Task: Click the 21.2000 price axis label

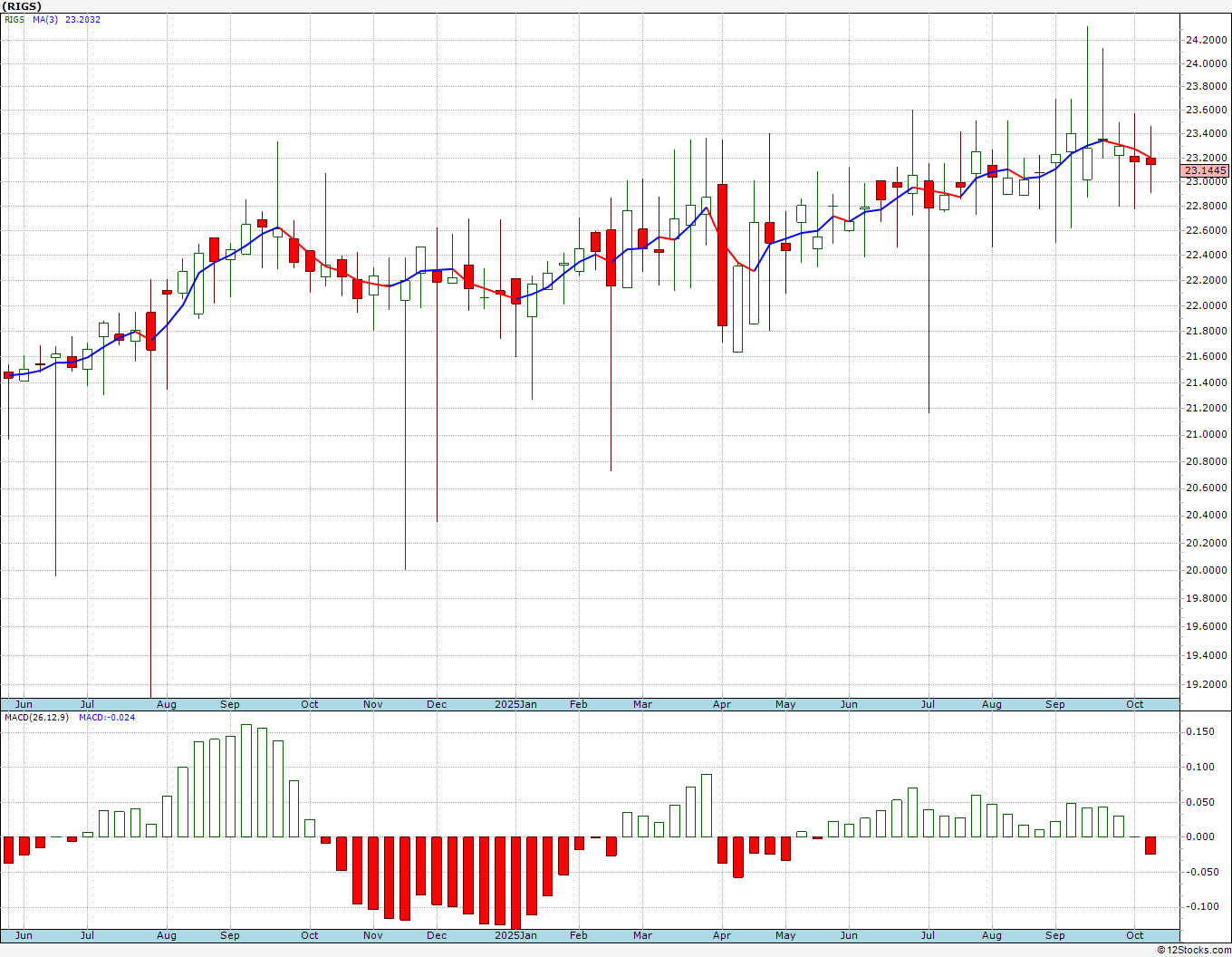Action: click(1205, 409)
